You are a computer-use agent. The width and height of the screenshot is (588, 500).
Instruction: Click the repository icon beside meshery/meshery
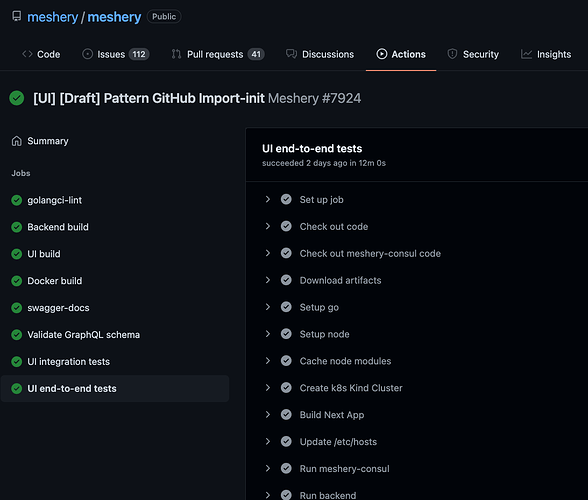click(16, 16)
